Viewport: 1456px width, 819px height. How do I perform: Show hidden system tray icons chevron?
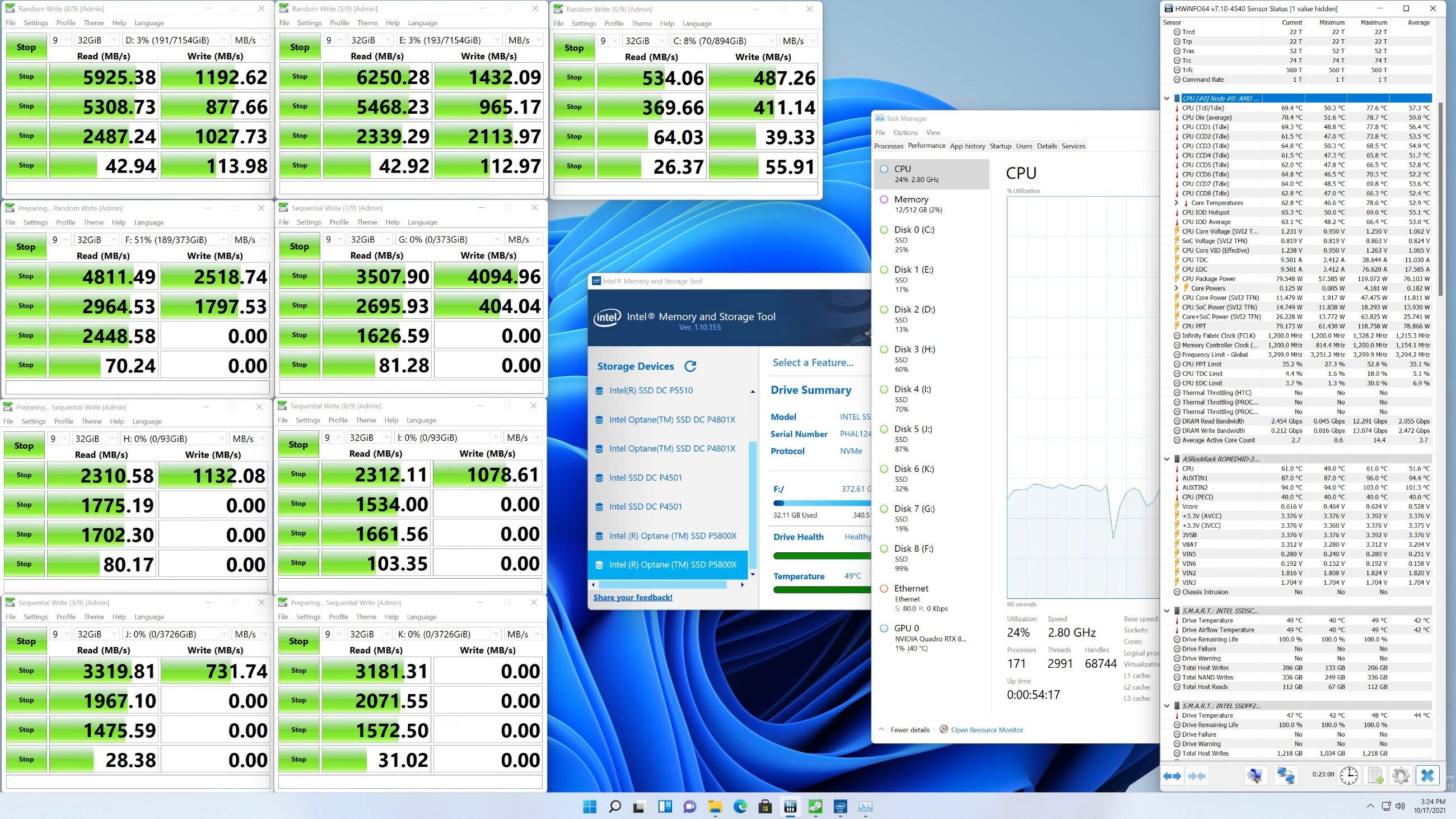(x=1370, y=807)
